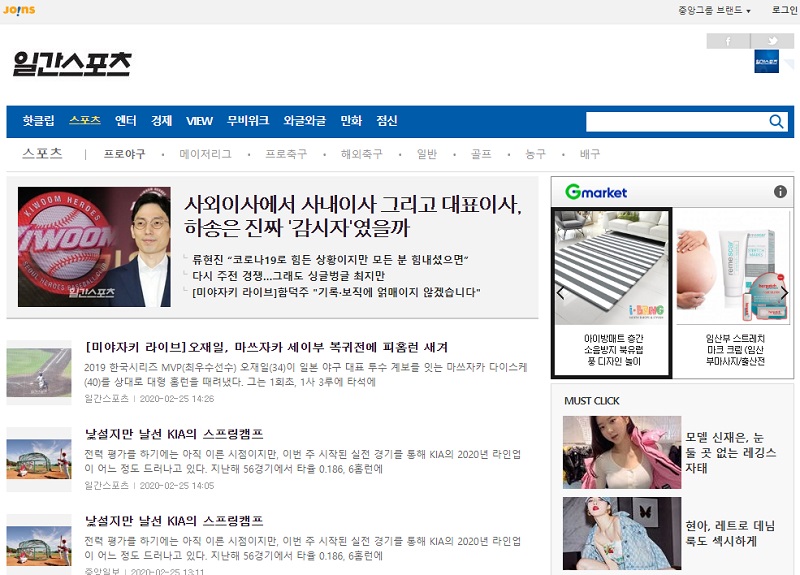This screenshot has width=800, height=575.
Task: Click the blue 일간스포츠 badge icon
Action: coord(766,61)
